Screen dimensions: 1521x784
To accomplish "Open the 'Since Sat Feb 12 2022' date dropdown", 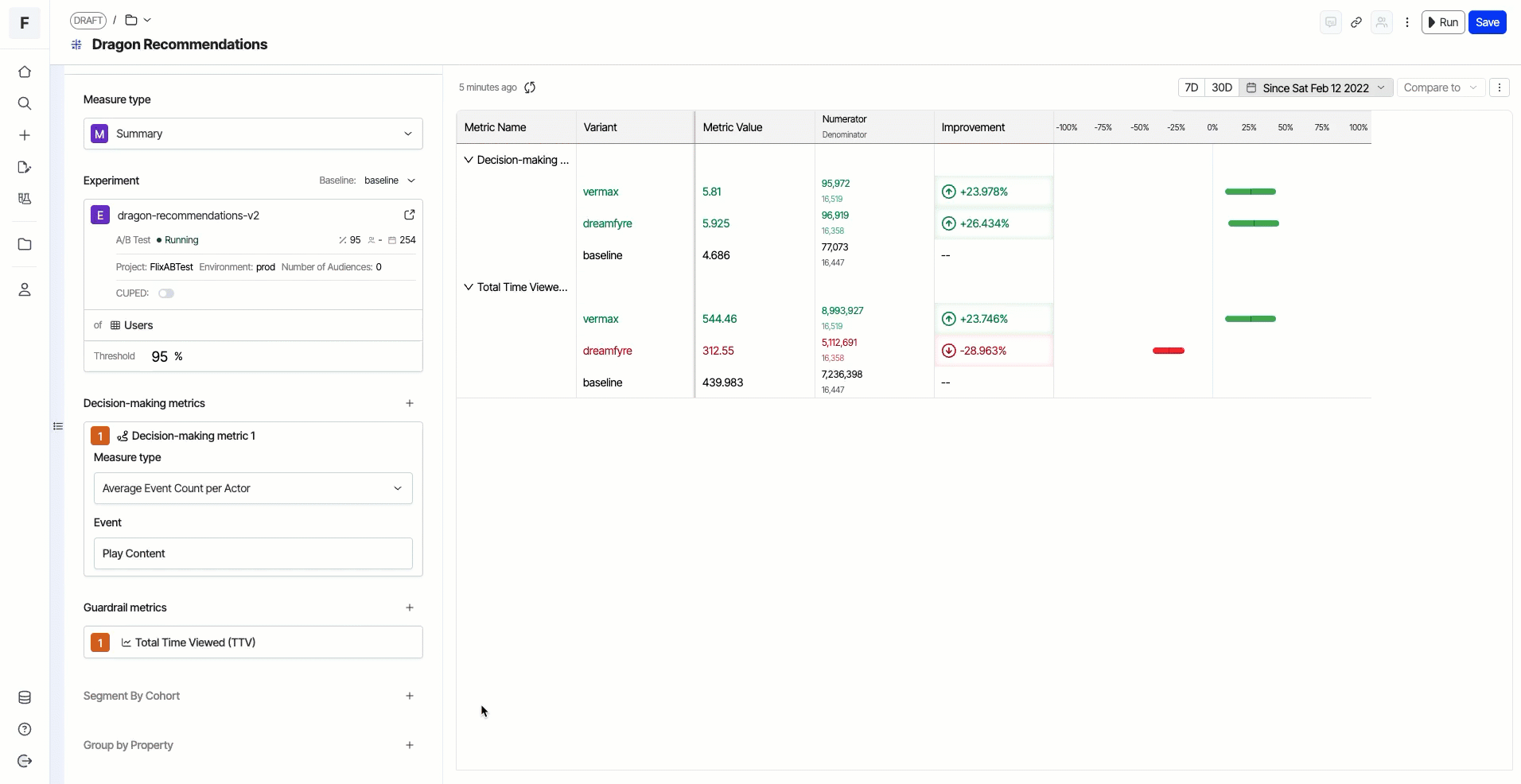I will [1316, 87].
